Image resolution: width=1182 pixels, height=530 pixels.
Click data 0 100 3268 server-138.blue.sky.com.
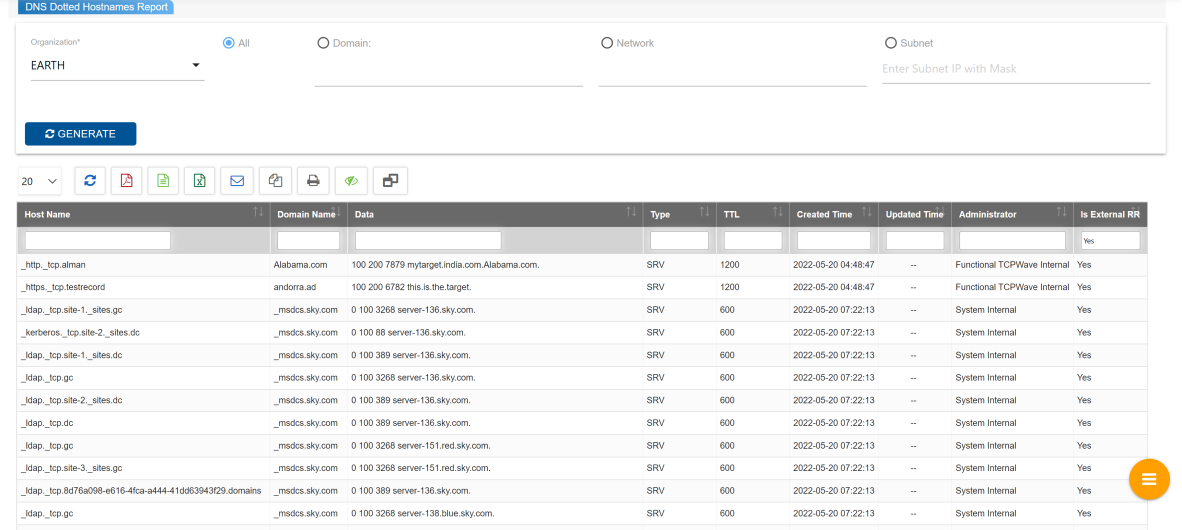point(422,513)
